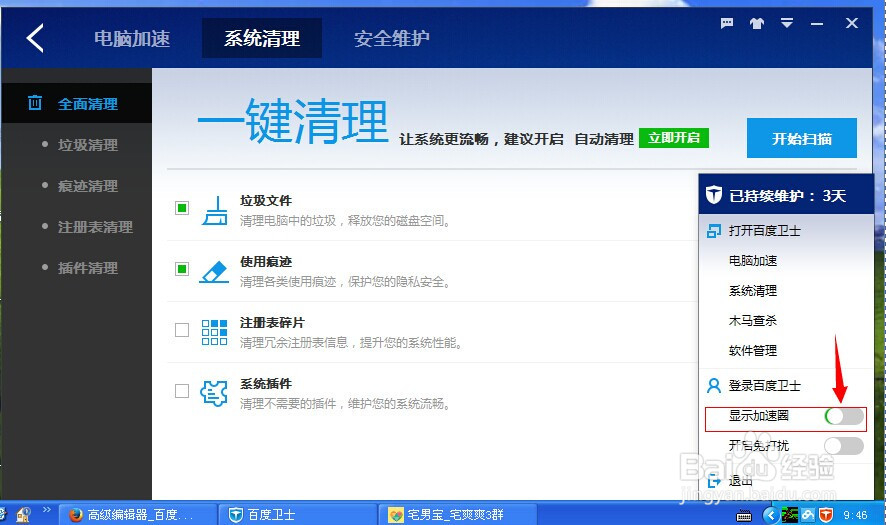Screen dimensions: 886x525
Task: Click the 垃圾文件 title text
Action: [x=266, y=201]
